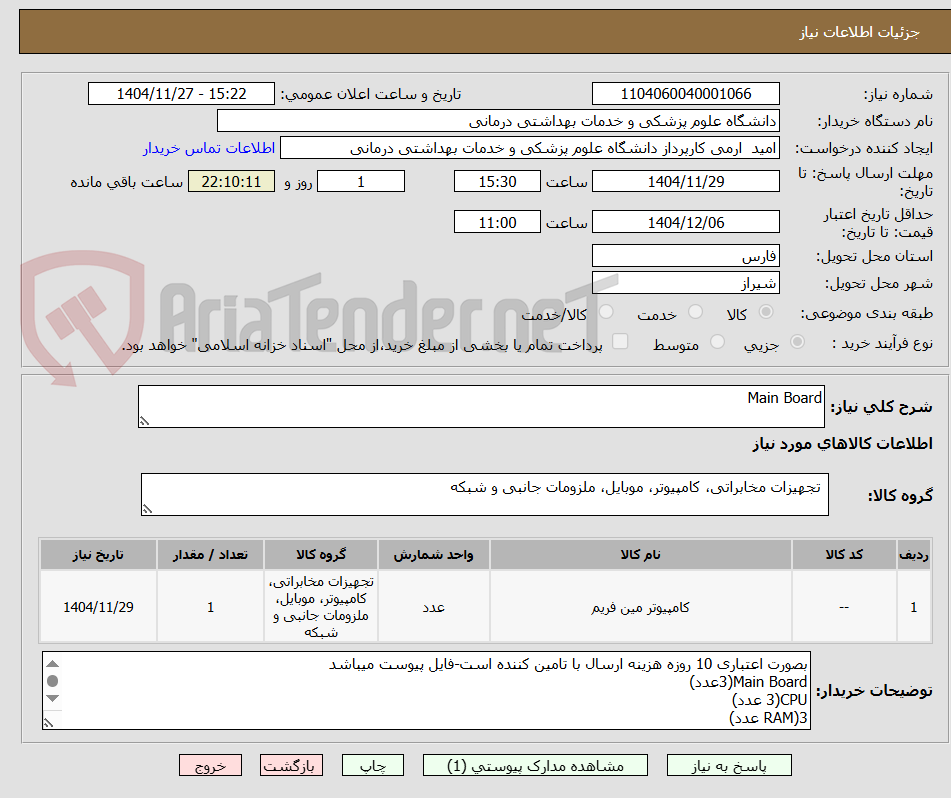
Task: Click scroll down arrow in buyer notes
Action: [53, 699]
